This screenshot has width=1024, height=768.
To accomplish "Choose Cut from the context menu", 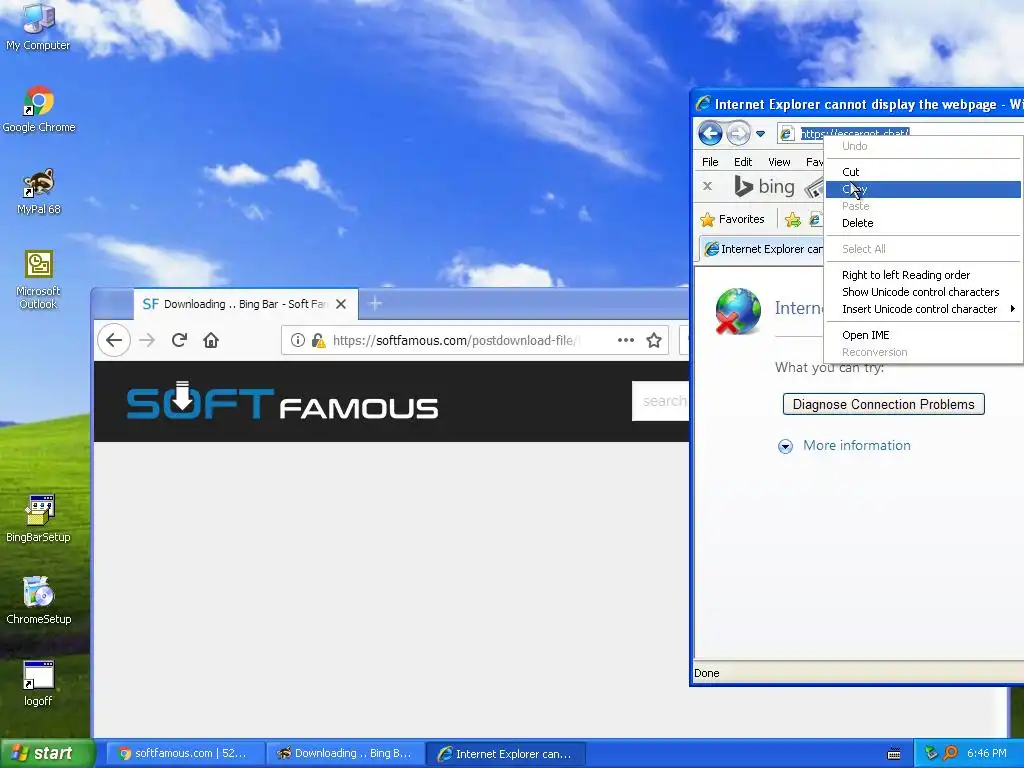I will (923, 172).
